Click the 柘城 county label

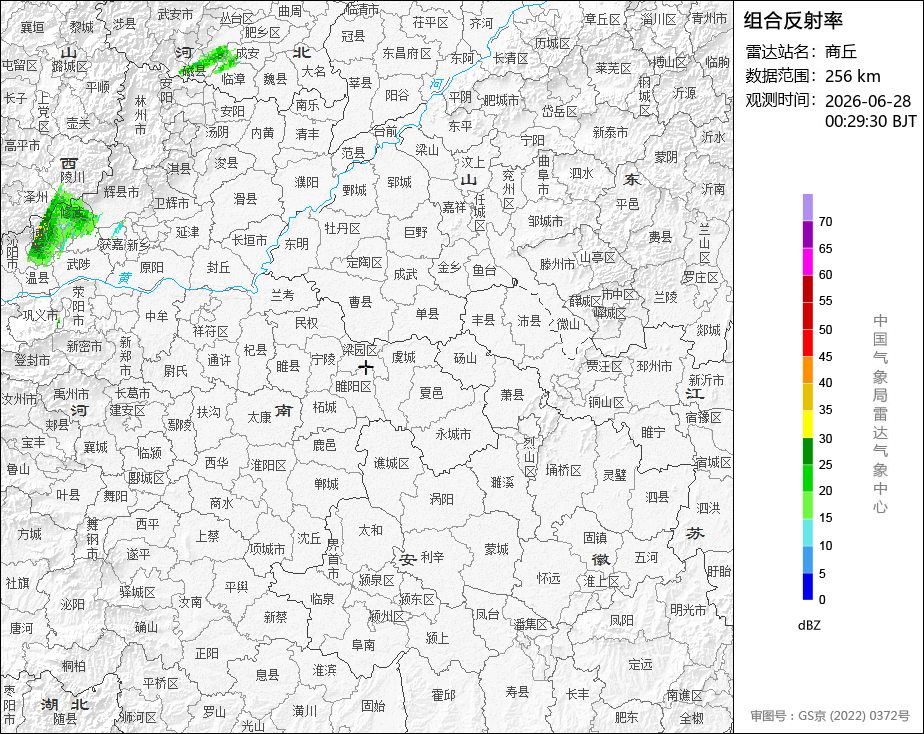(325, 407)
